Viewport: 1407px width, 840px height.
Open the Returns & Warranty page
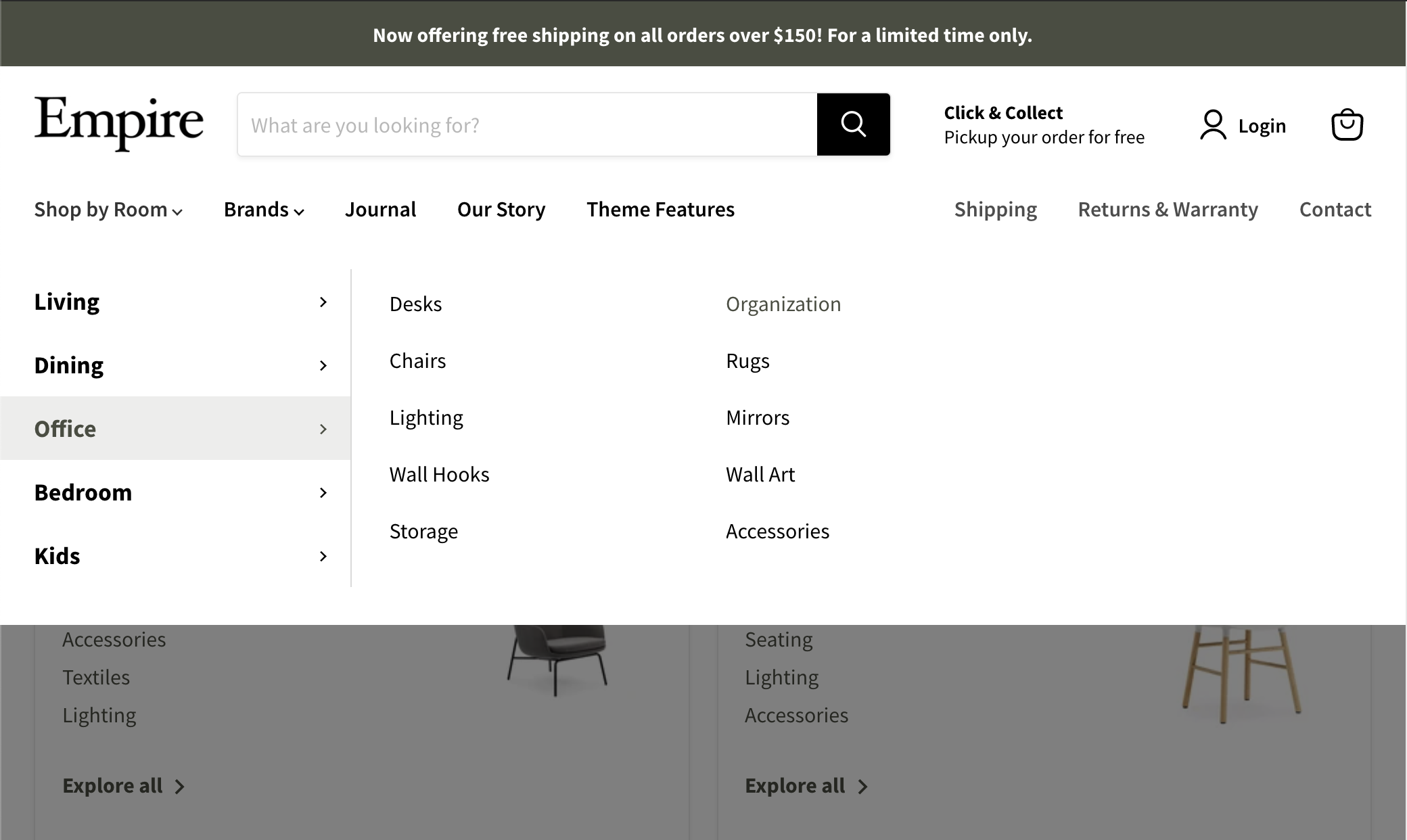(x=1168, y=210)
